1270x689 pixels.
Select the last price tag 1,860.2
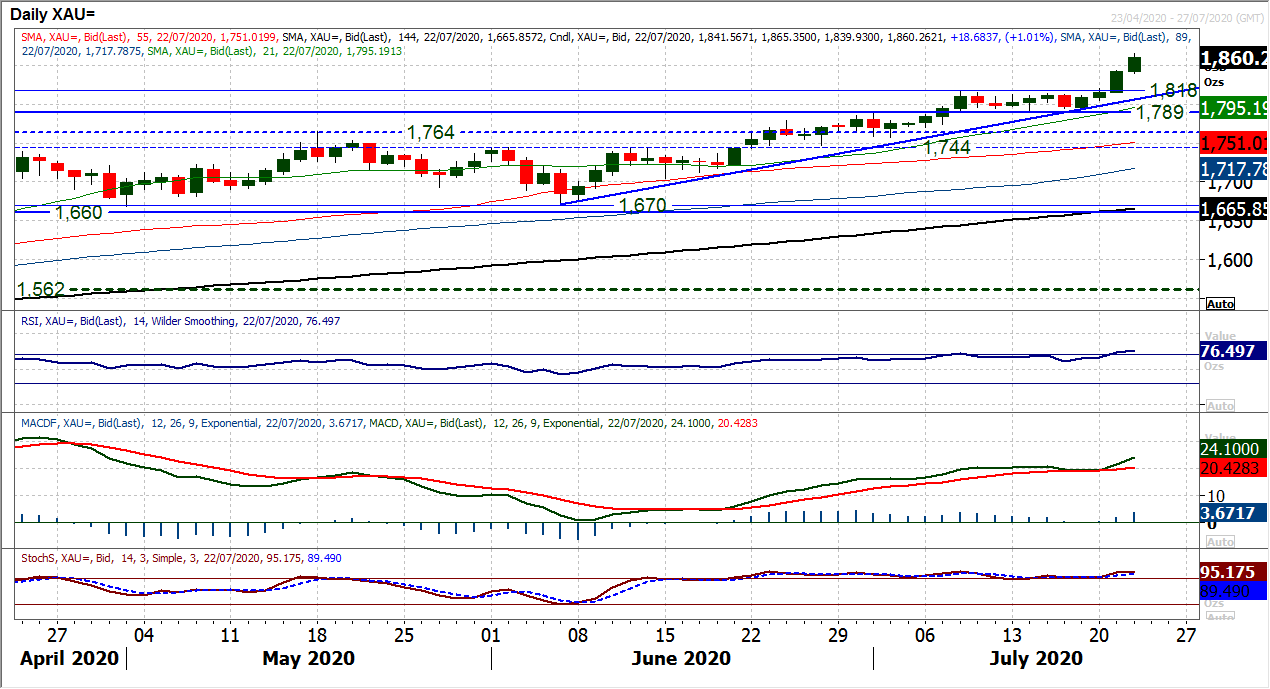point(1233,59)
